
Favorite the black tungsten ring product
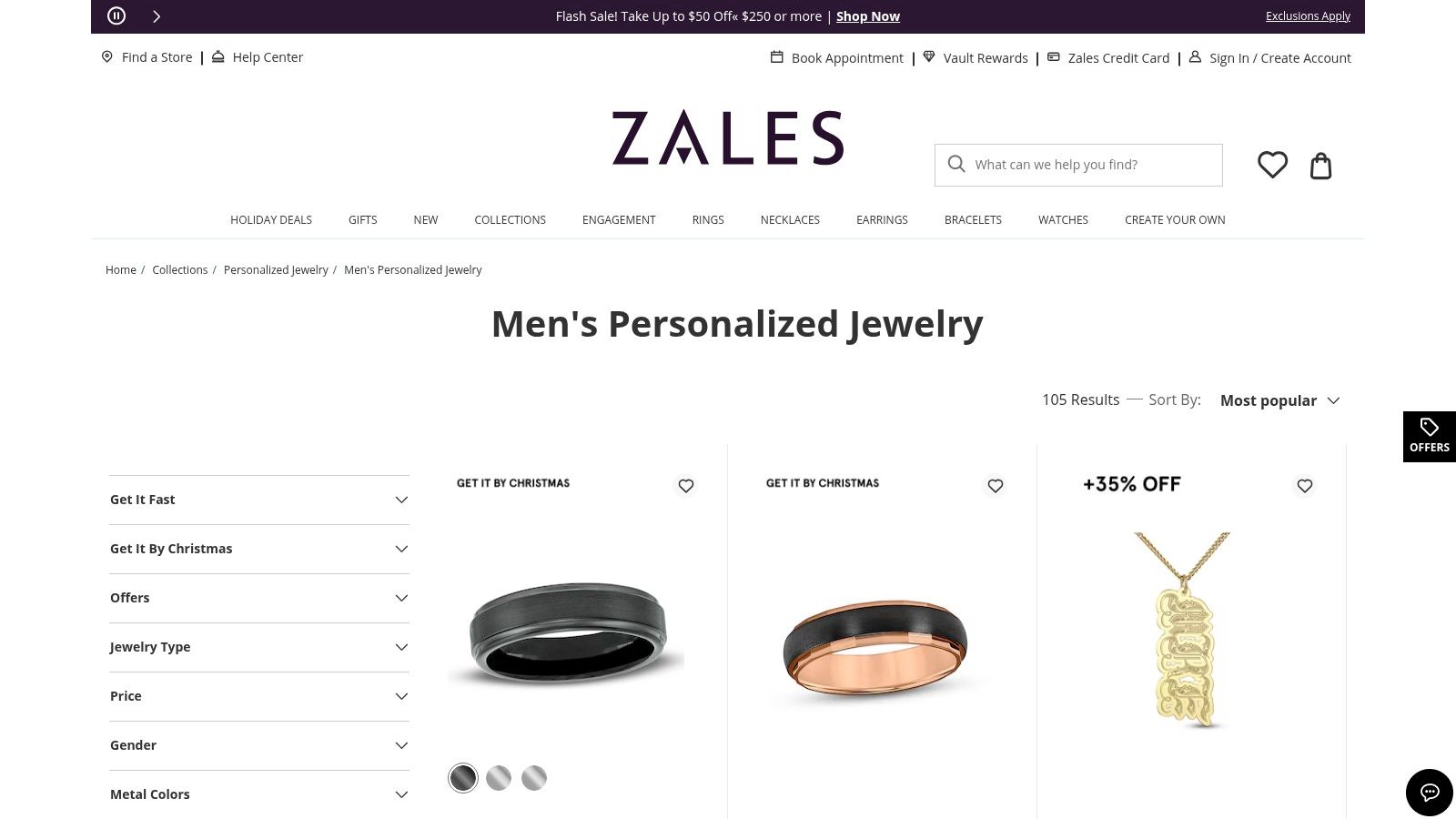click(686, 486)
